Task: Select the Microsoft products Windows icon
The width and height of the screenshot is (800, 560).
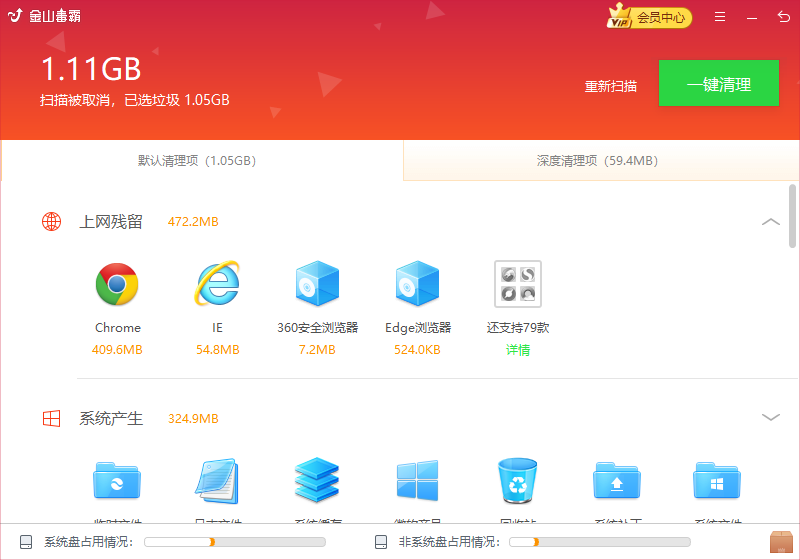Action: coord(417,480)
